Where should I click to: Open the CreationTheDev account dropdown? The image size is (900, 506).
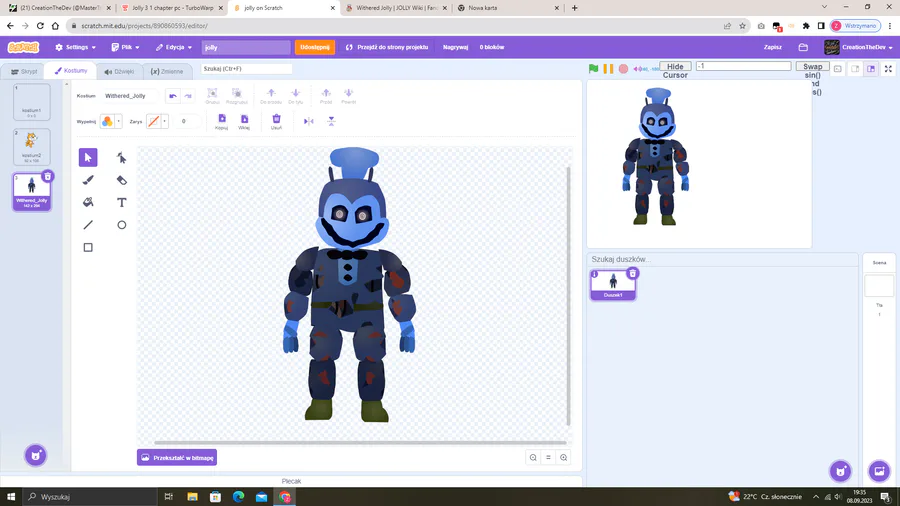point(859,47)
